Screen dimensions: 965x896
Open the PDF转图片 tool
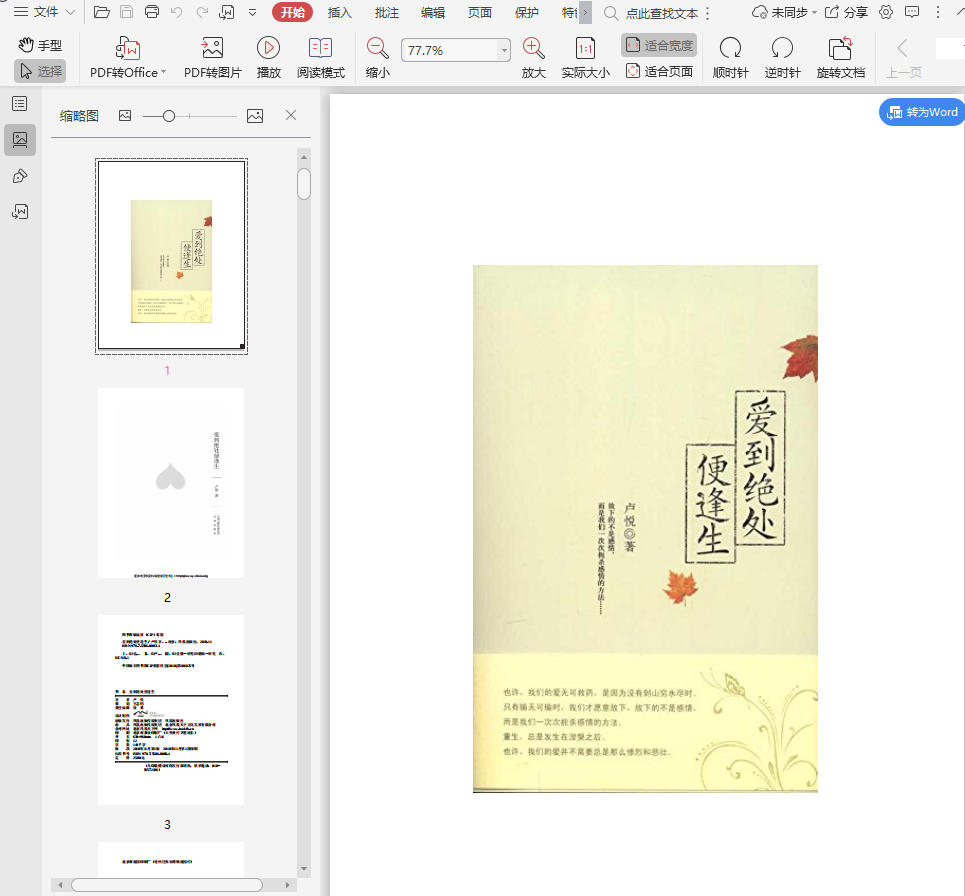(212, 48)
